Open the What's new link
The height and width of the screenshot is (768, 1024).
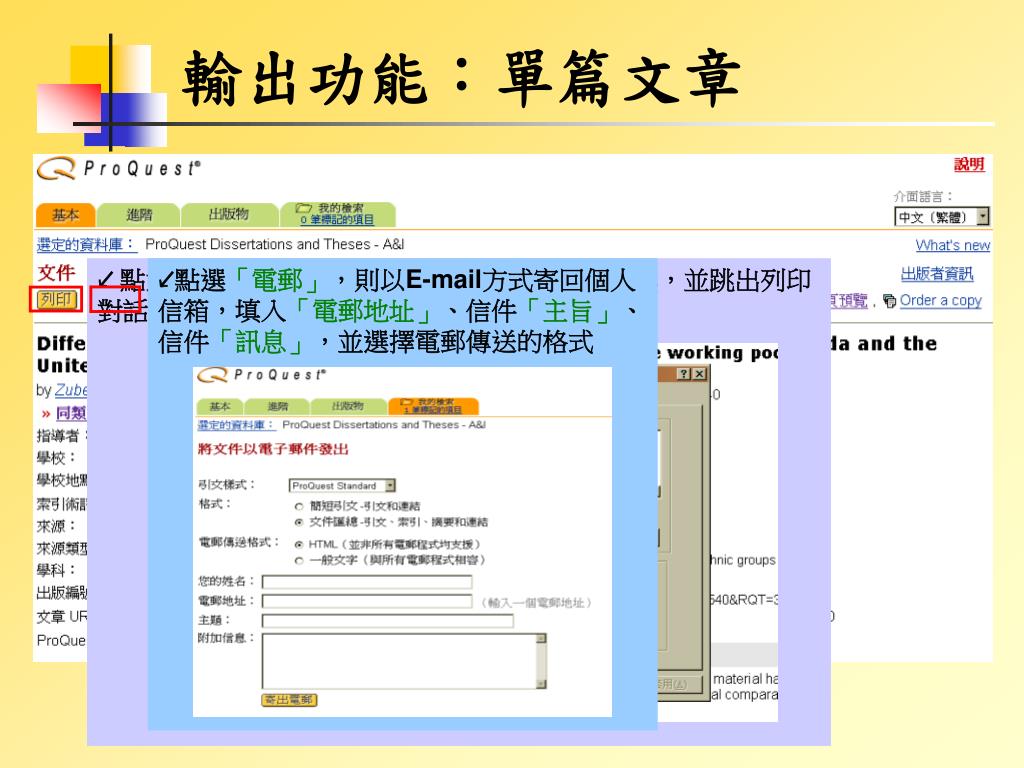point(953,245)
